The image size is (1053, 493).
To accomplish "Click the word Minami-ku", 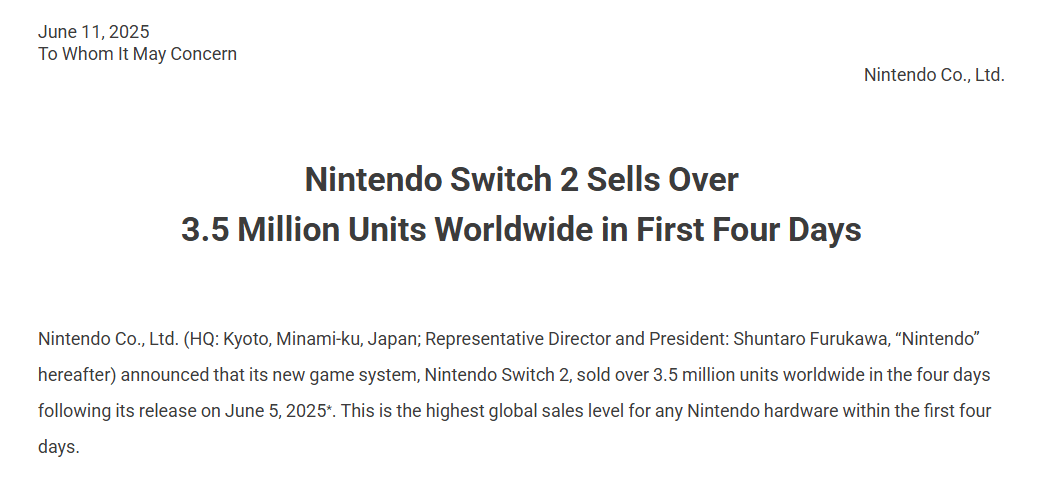I will [319, 339].
